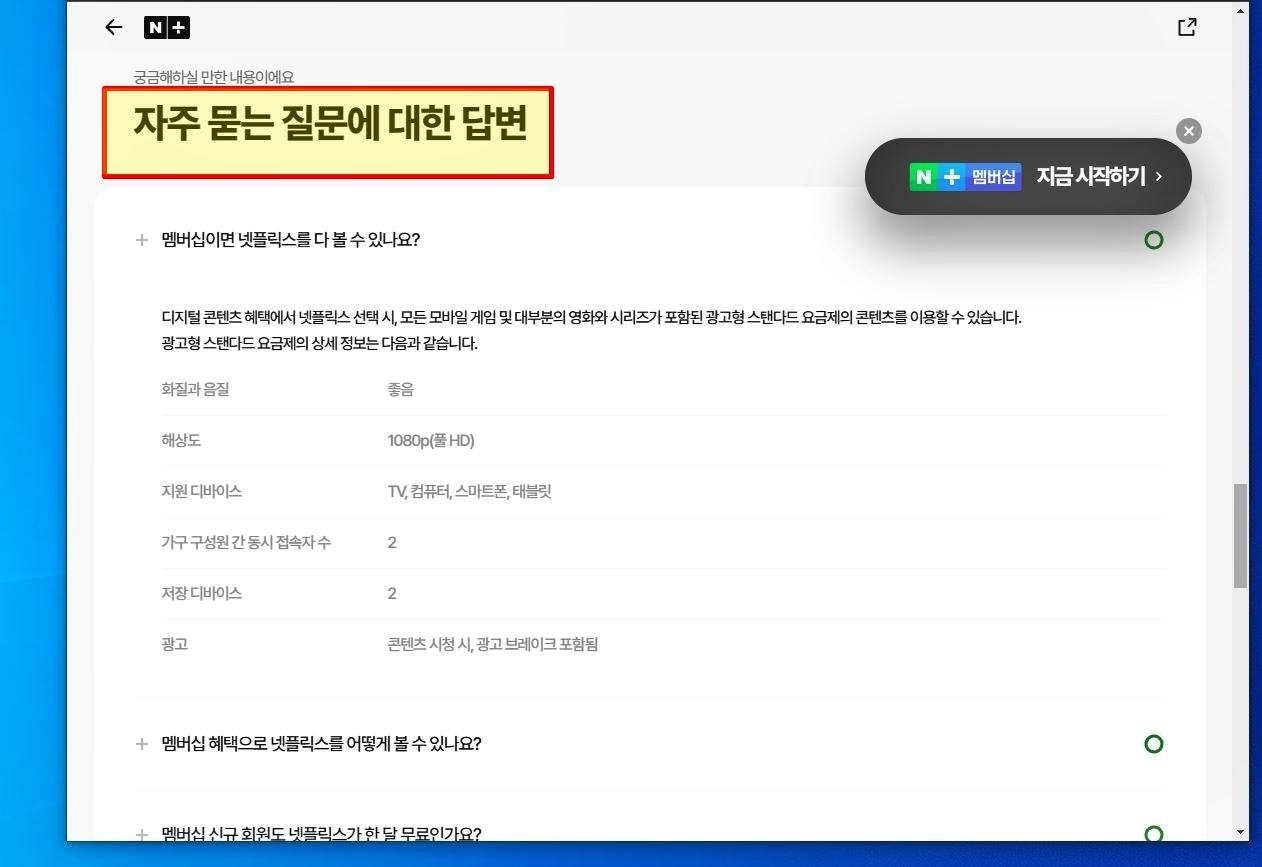Open page in external window icon

[1187, 27]
